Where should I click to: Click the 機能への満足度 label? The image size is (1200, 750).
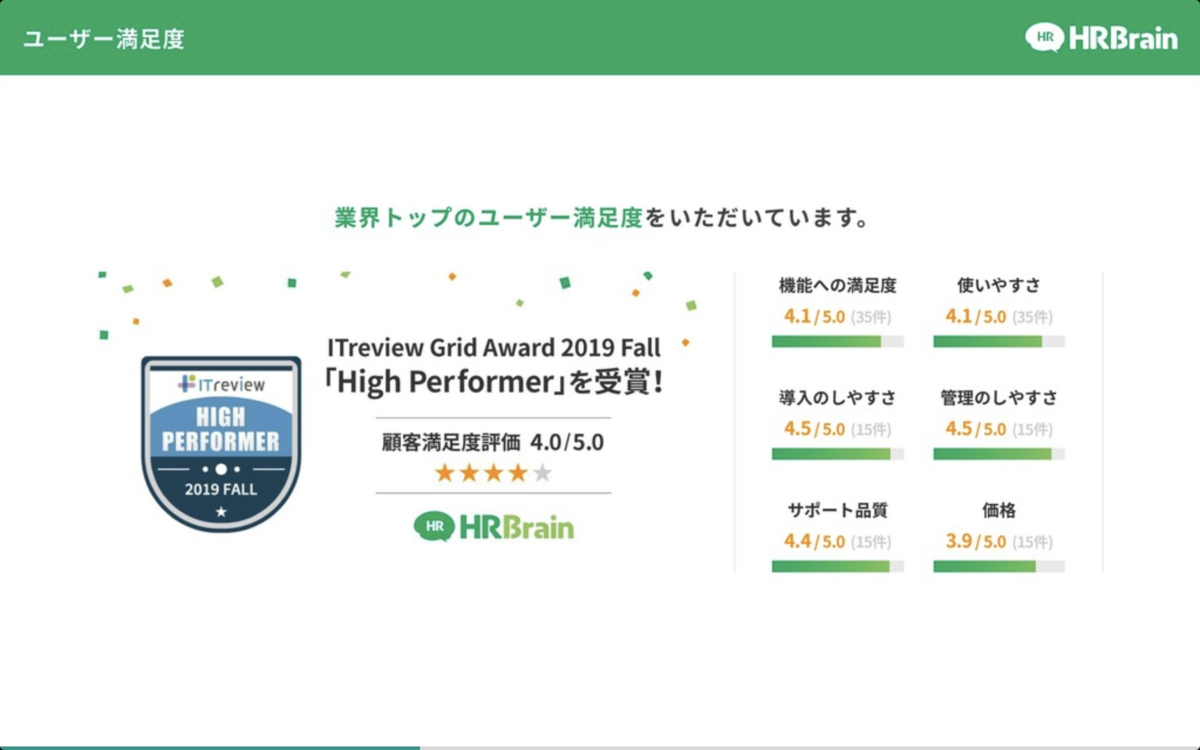click(x=838, y=286)
